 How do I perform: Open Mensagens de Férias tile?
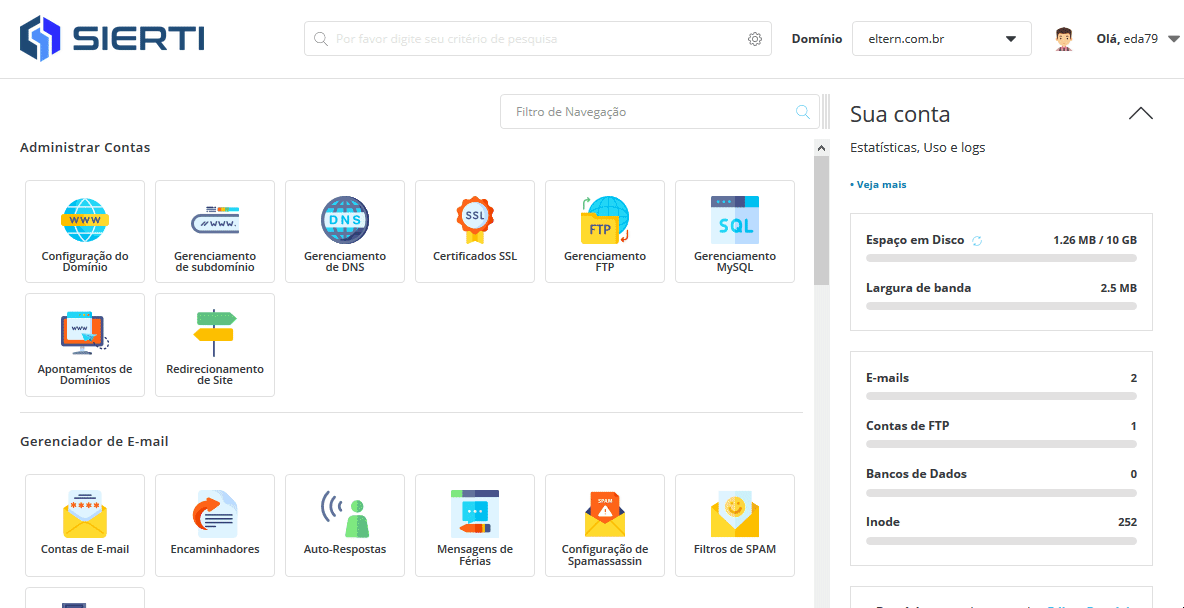pos(475,526)
